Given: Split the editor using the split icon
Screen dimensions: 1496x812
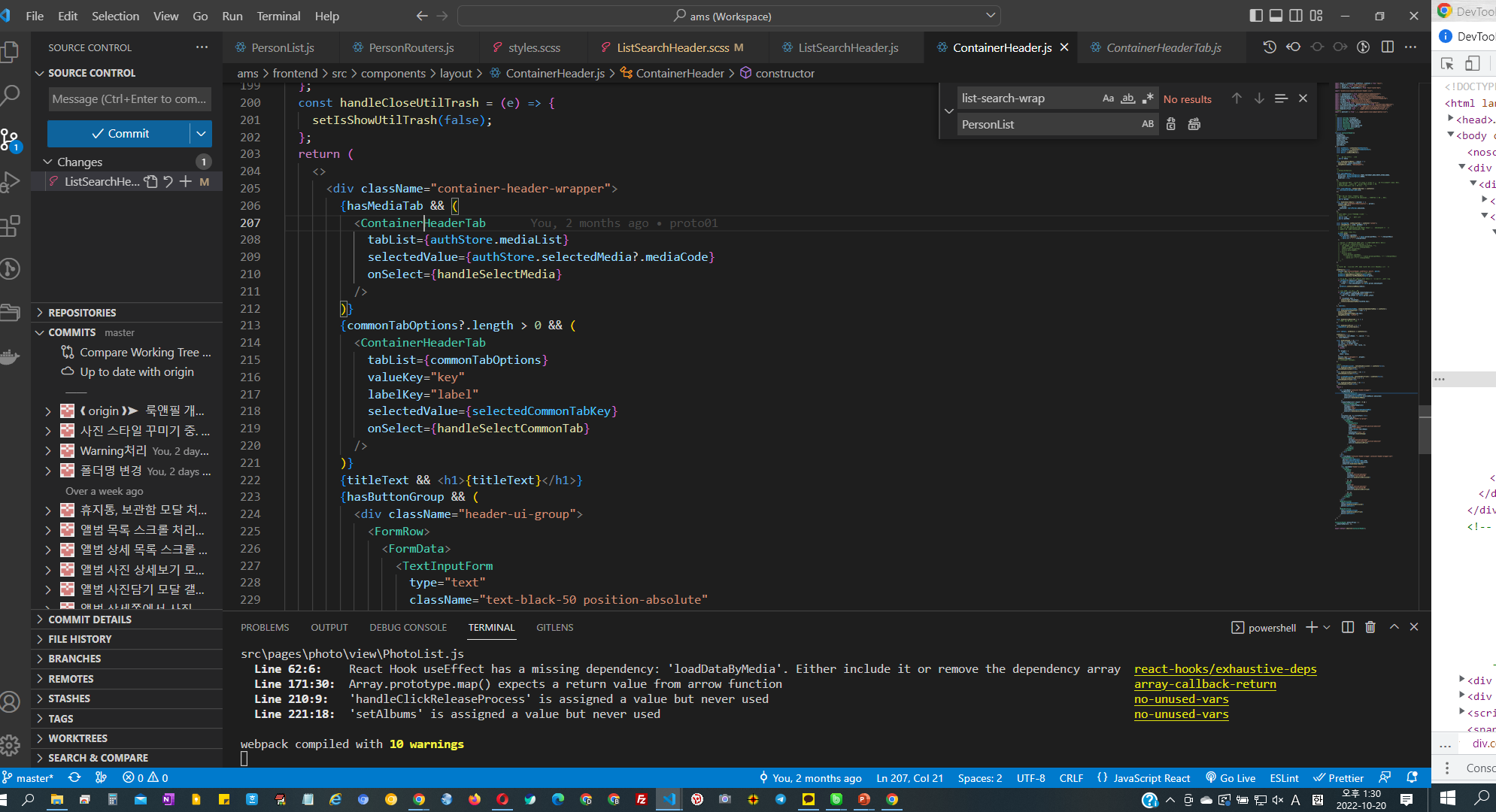Looking at the screenshot, I should coord(1388,47).
